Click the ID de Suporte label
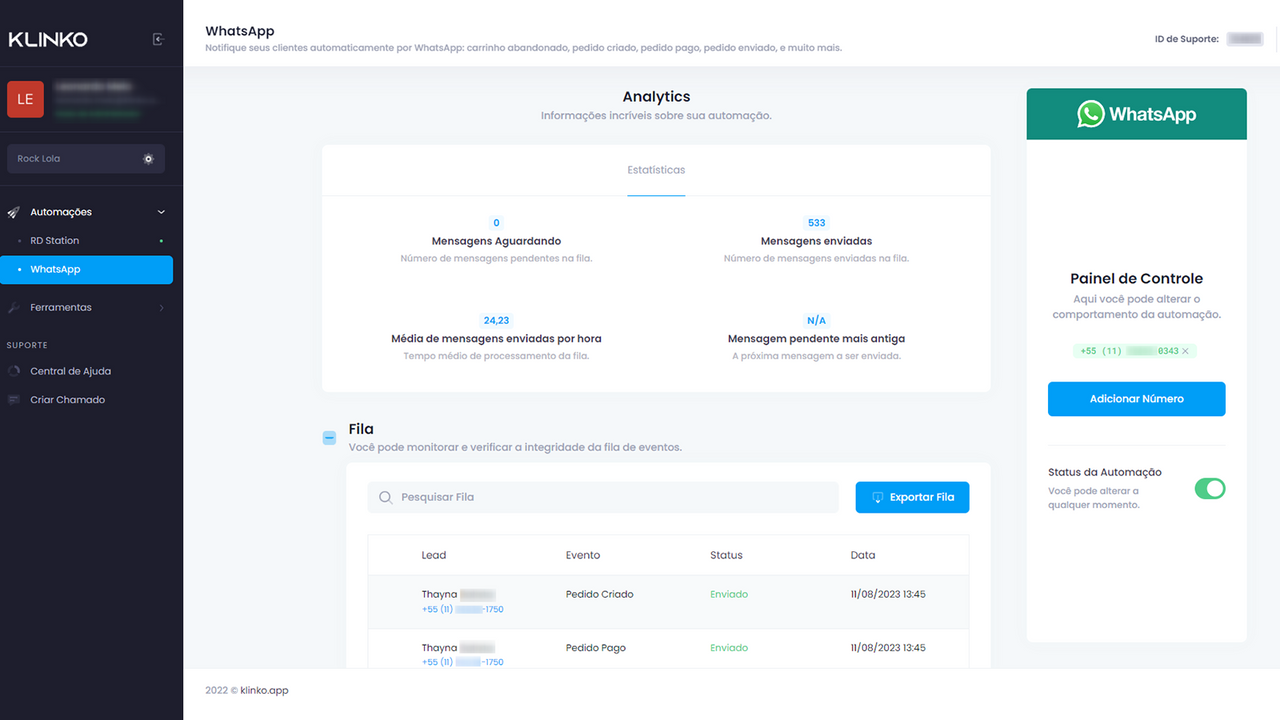Image resolution: width=1280 pixels, height=720 pixels. (x=1186, y=39)
